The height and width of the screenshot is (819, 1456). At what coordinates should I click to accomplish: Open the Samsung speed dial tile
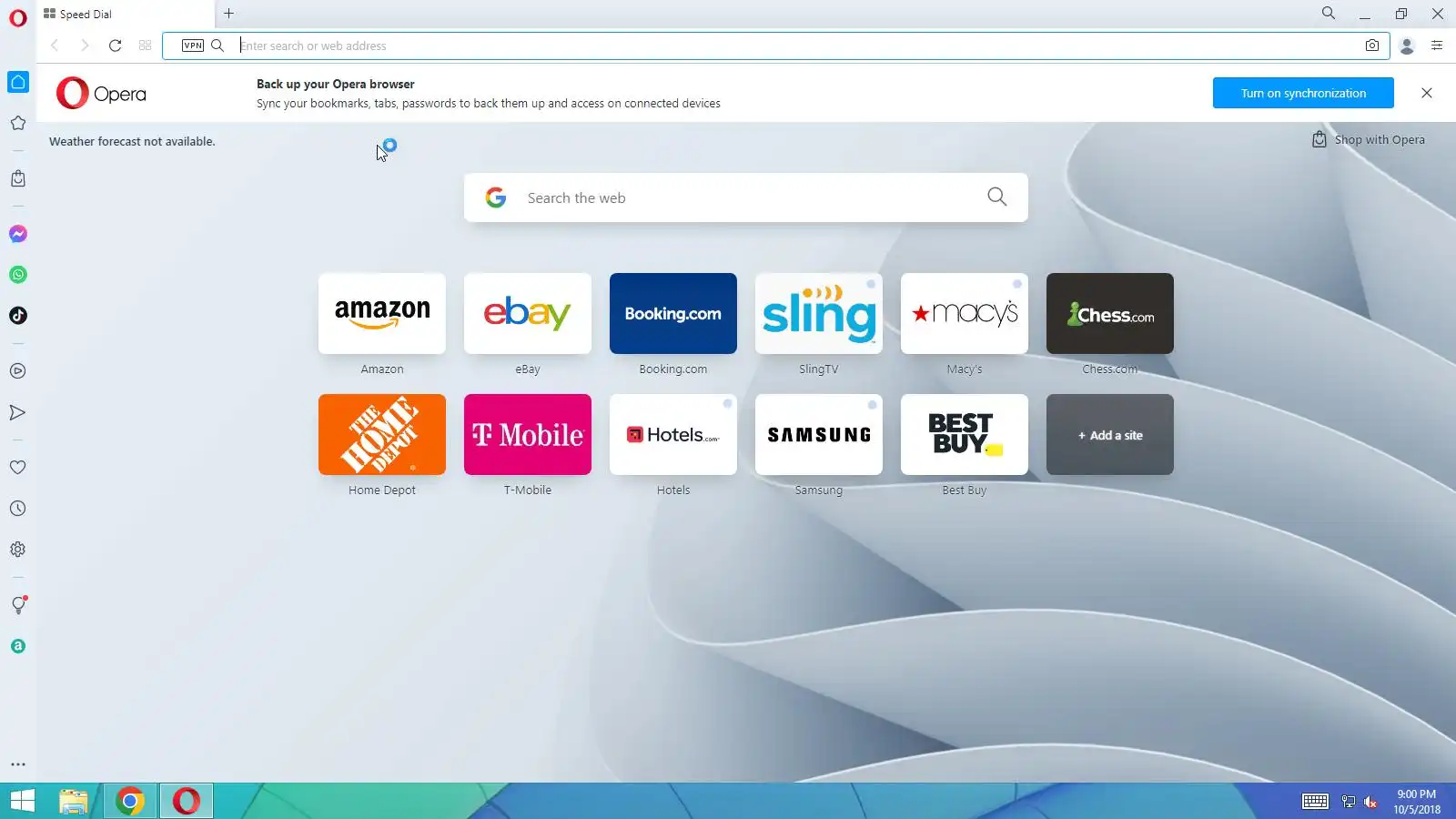pos(819,434)
